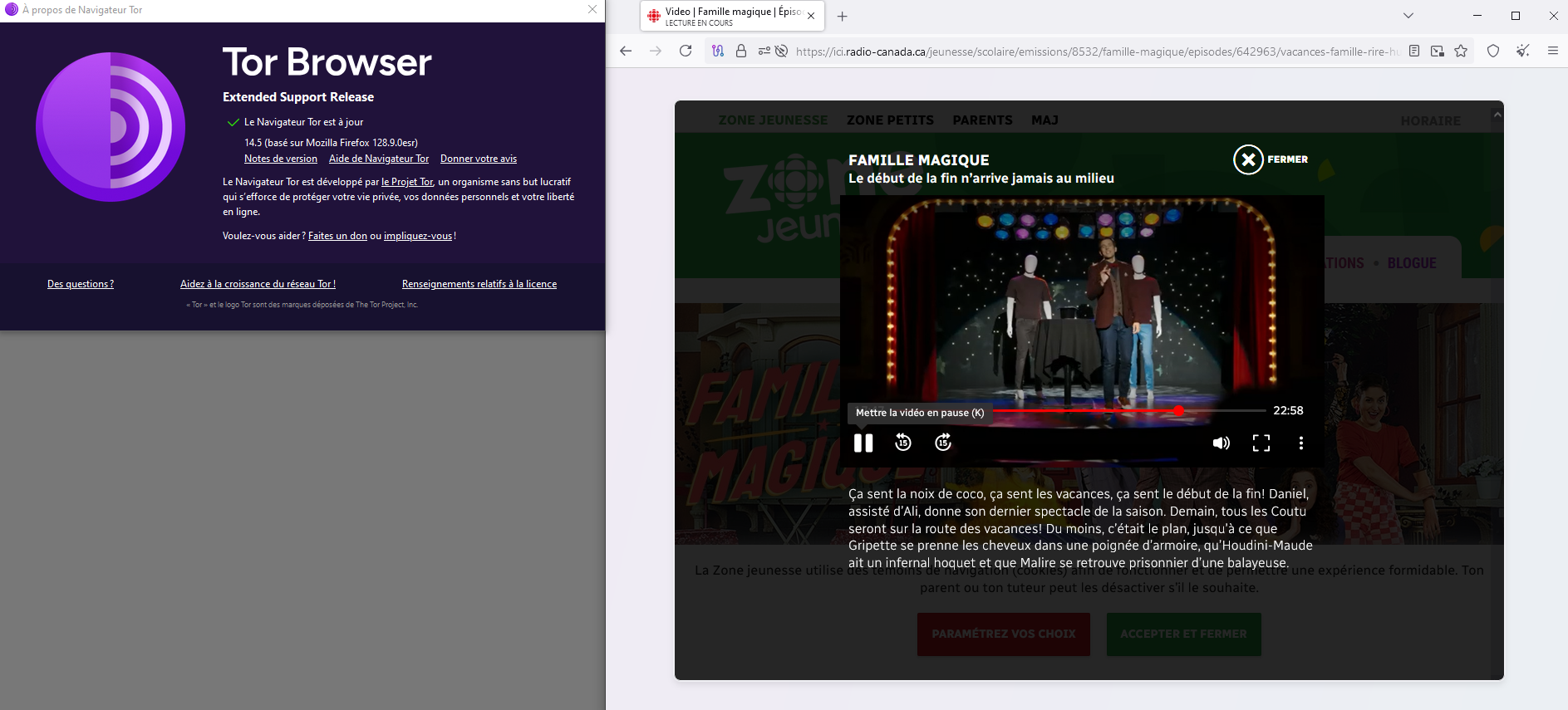This screenshot has height=710, width=1568.
Task: Open the video player more options menu
Action: [x=1301, y=443]
